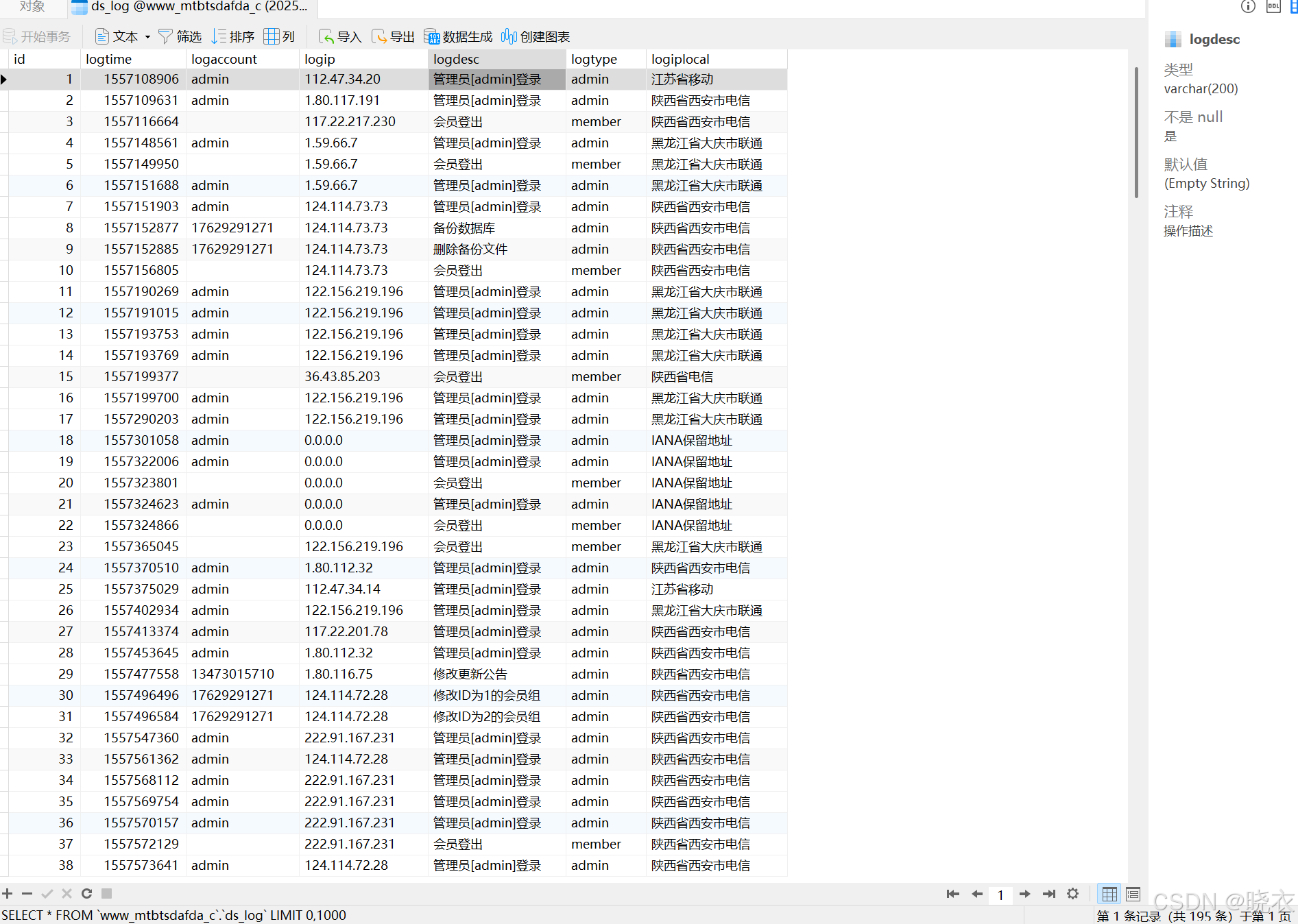Click the 排序 sort icon
The width and height of the screenshot is (1298, 924).
(219, 36)
